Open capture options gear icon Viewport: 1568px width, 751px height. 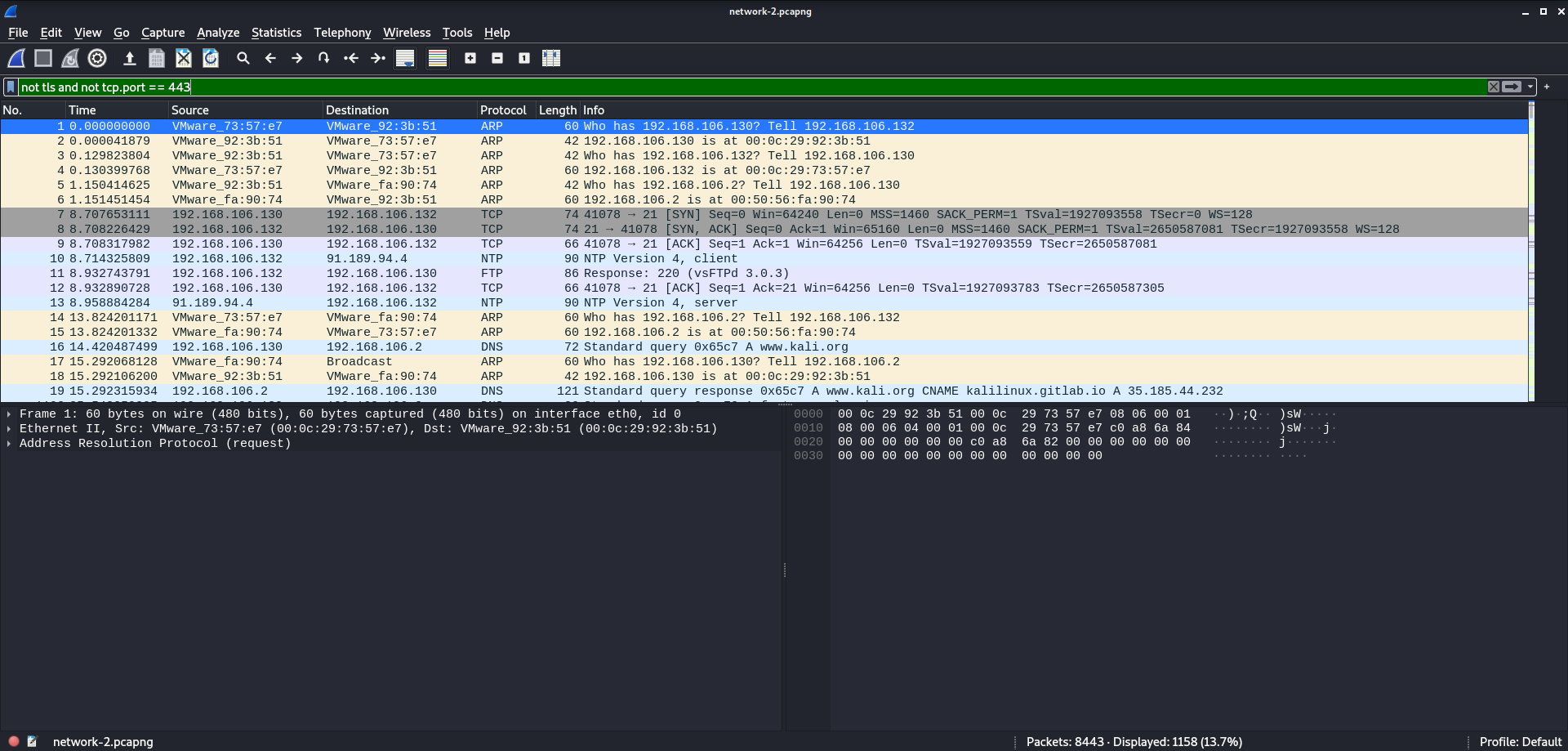coord(97,58)
